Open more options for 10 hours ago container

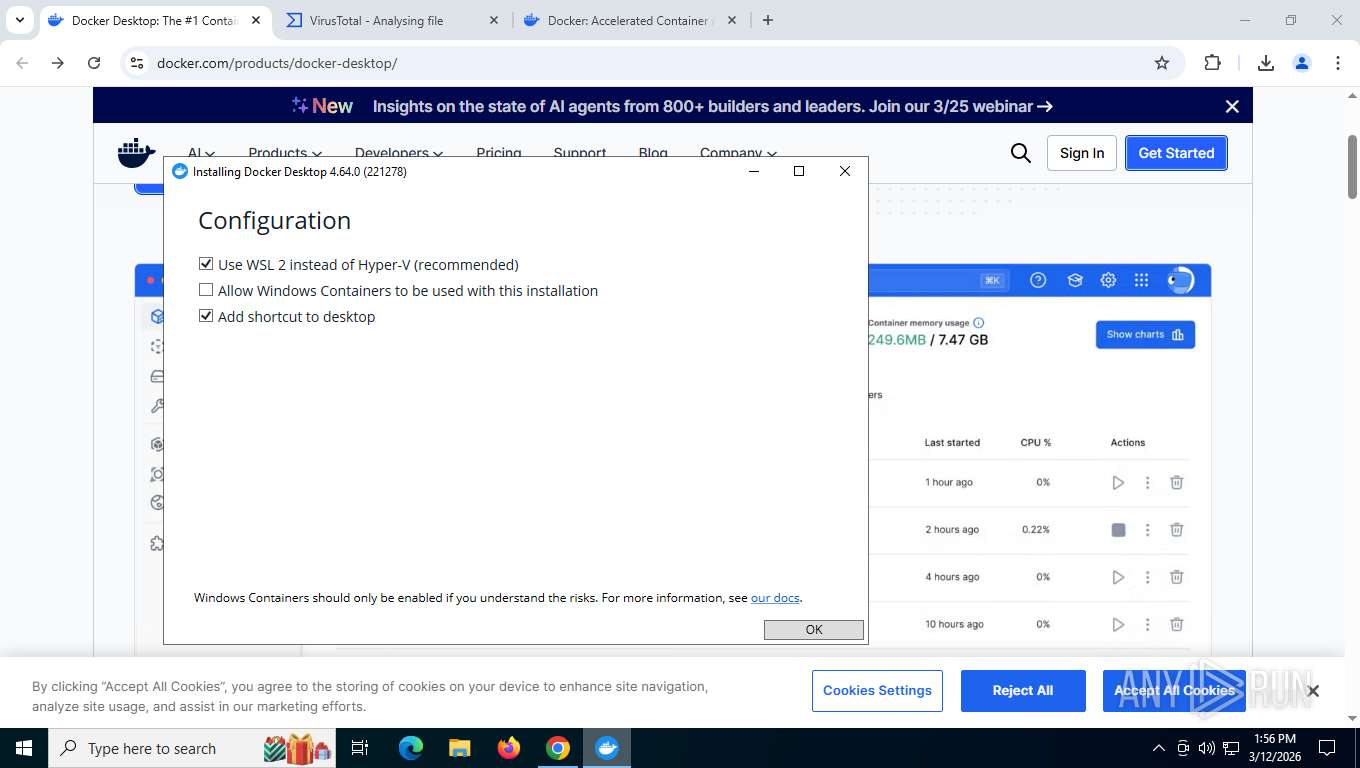[x=1147, y=624]
